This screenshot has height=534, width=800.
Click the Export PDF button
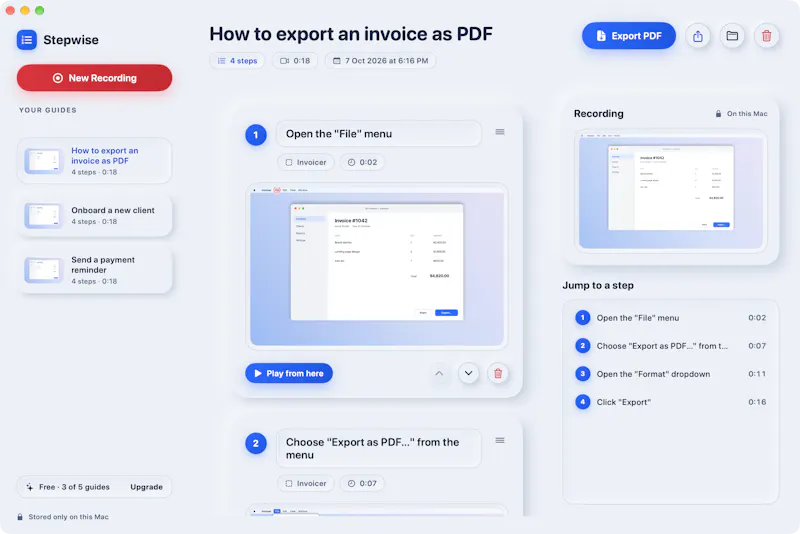pyautogui.click(x=629, y=36)
